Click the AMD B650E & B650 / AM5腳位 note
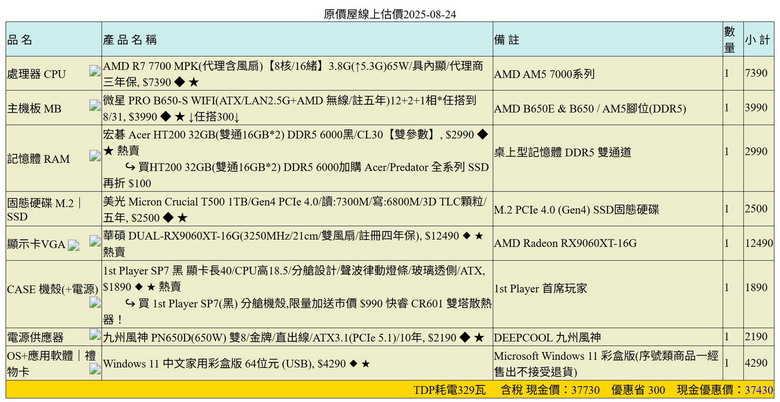Viewport: 780px width, 402px height. (x=590, y=108)
